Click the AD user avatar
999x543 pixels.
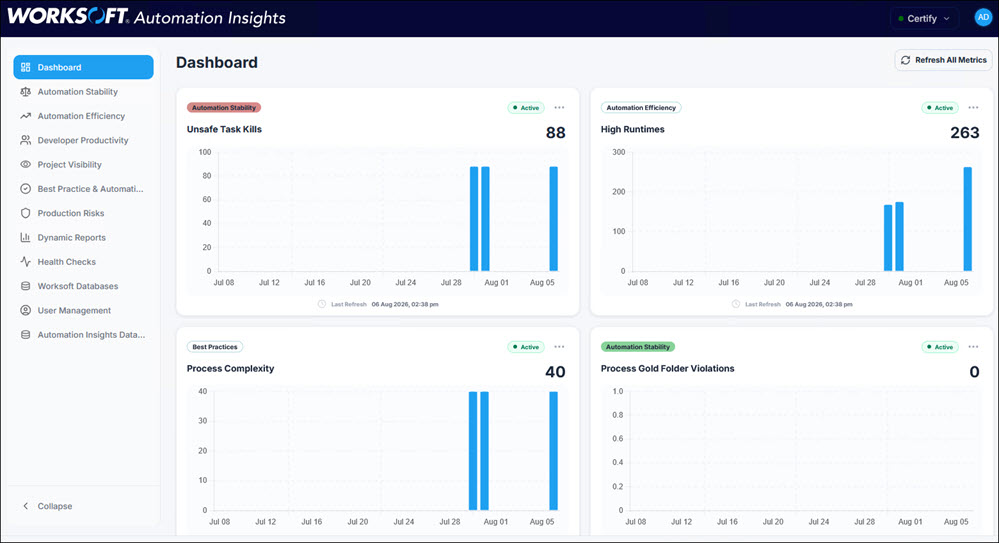coord(983,18)
